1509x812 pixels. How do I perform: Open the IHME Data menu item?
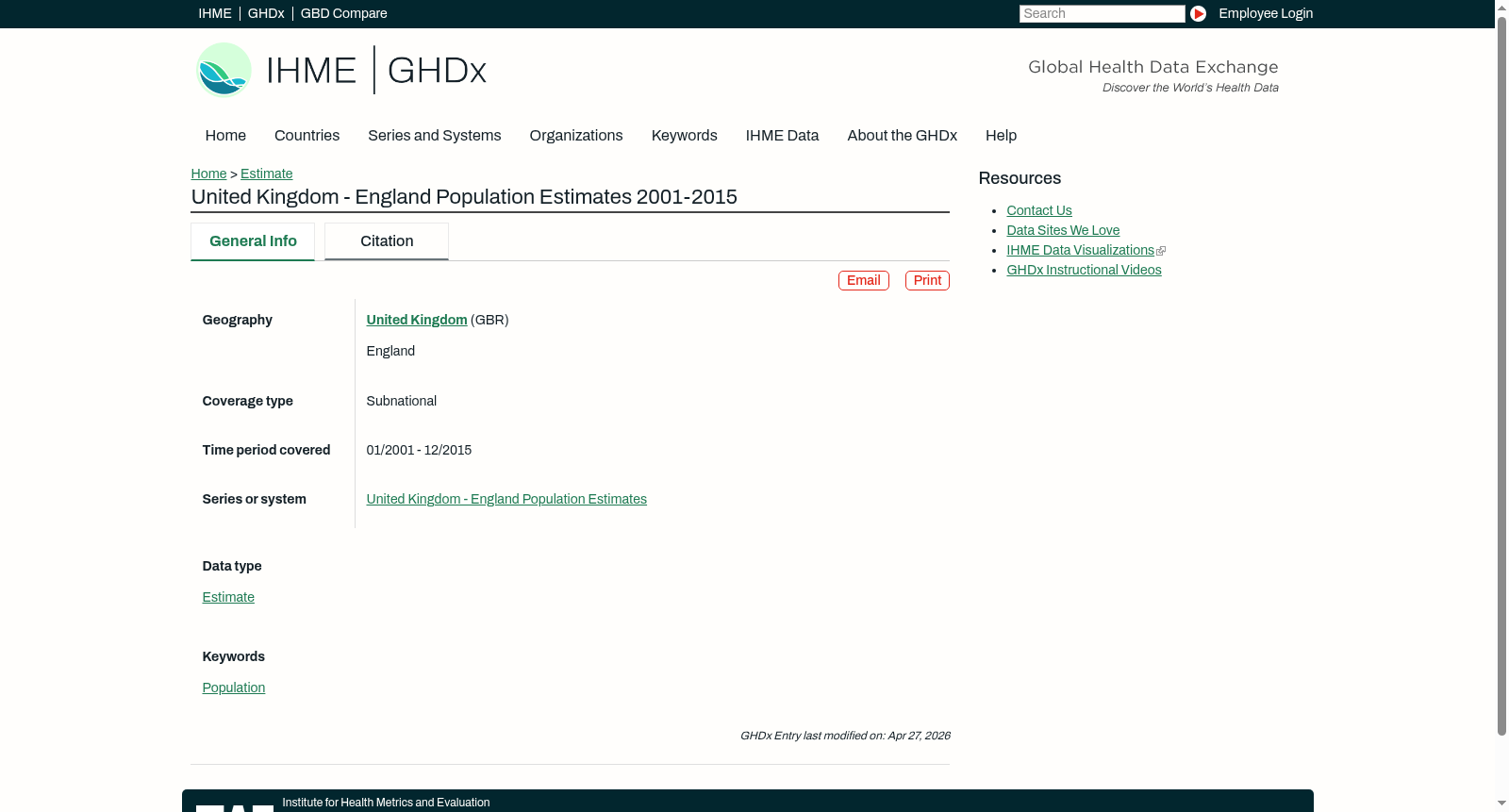(782, 136)
